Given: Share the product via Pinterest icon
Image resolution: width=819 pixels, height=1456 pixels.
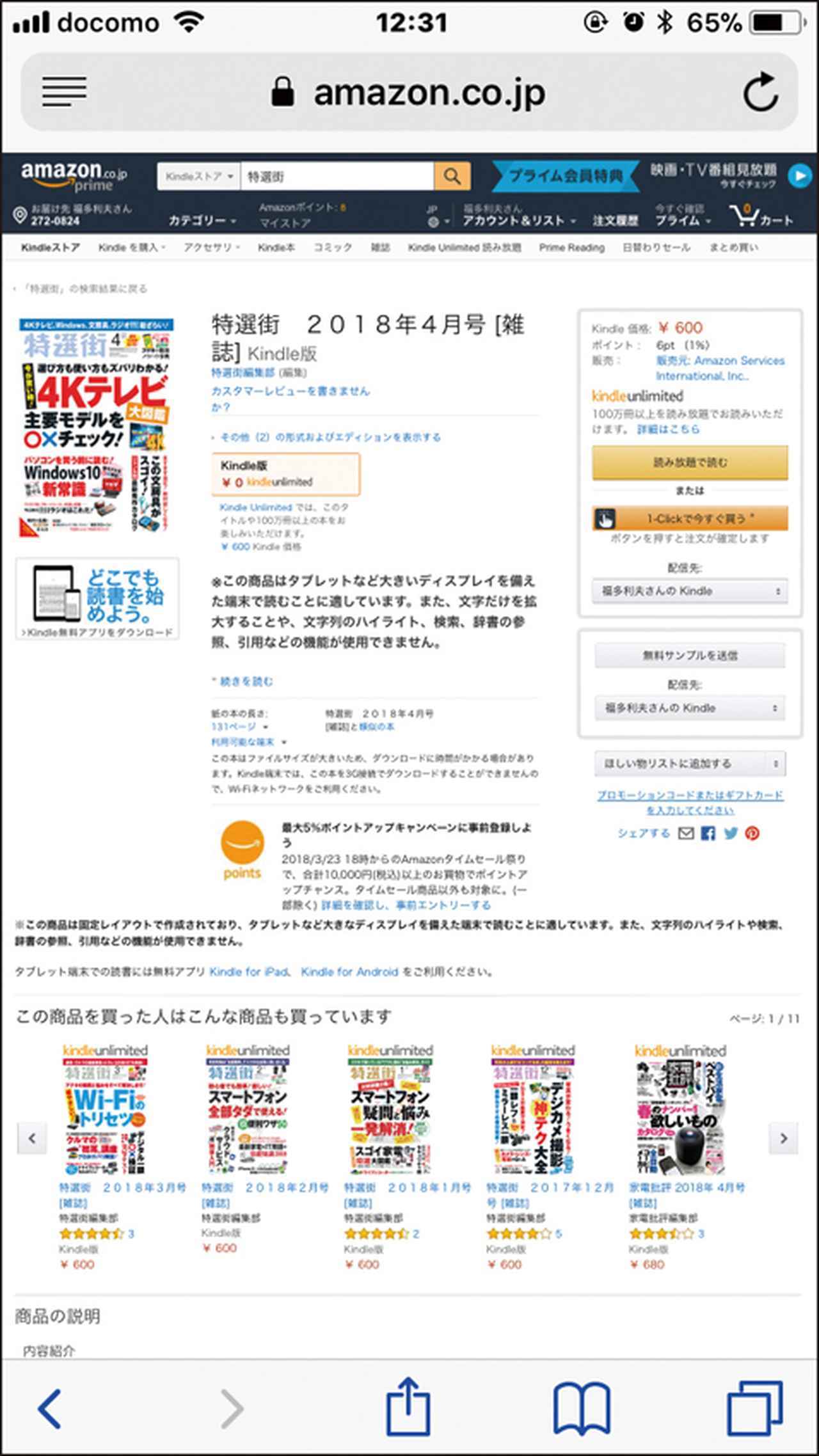Looking at the screenshot, I should (x=752, y=833).
